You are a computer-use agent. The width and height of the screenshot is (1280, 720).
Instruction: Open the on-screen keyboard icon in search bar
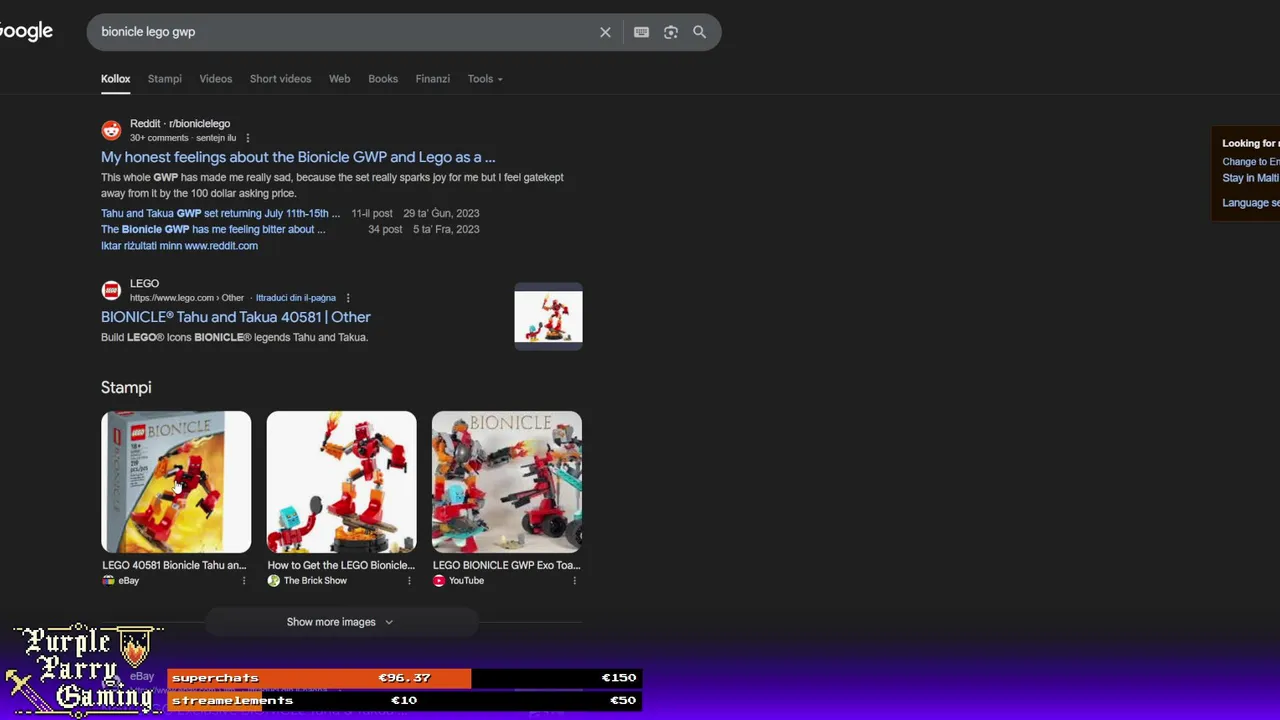click(641, 32)
